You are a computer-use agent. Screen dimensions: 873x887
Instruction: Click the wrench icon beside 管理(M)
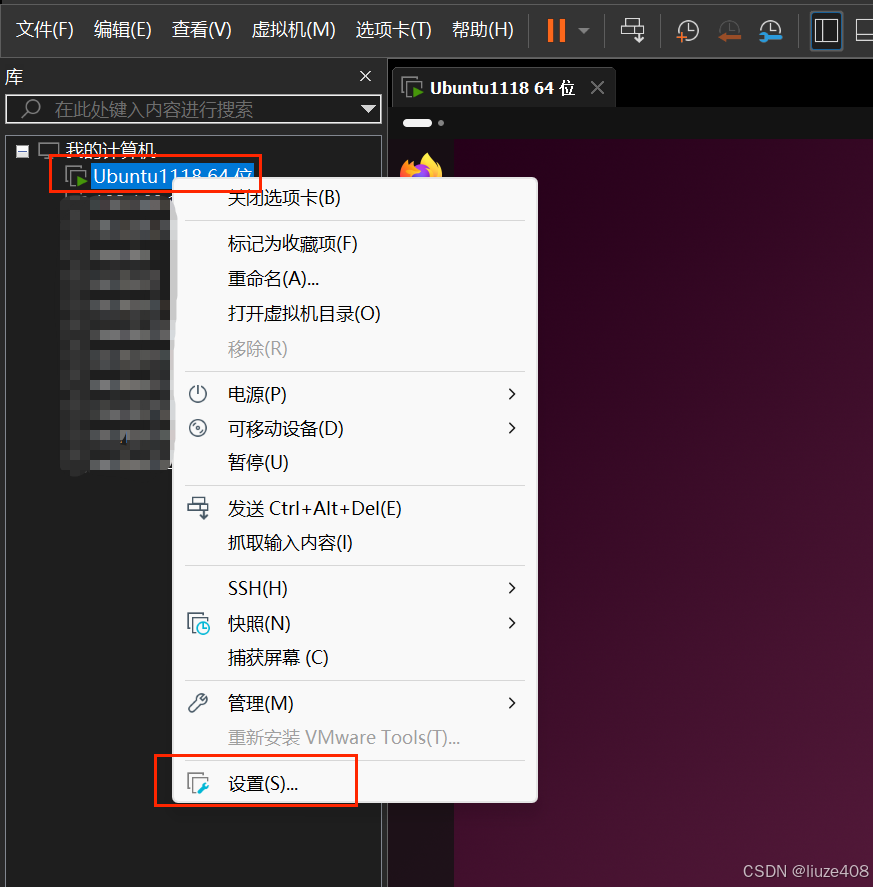tap(198, 703)
